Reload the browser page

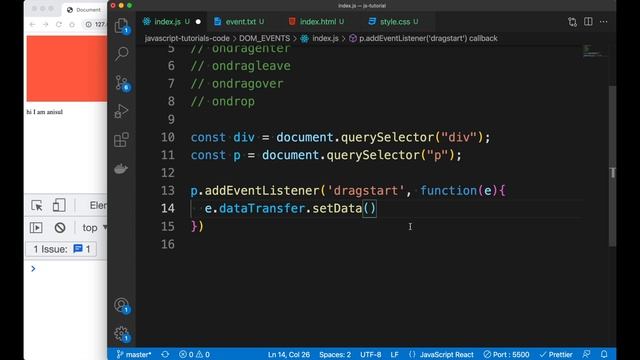coord(59,24)
